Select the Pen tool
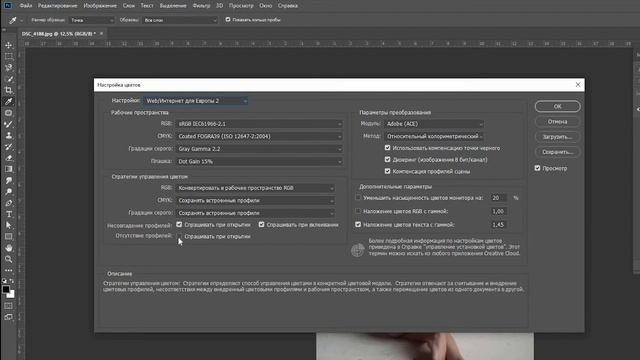Viewport: 640px width, 360px height. pos(9,203)
